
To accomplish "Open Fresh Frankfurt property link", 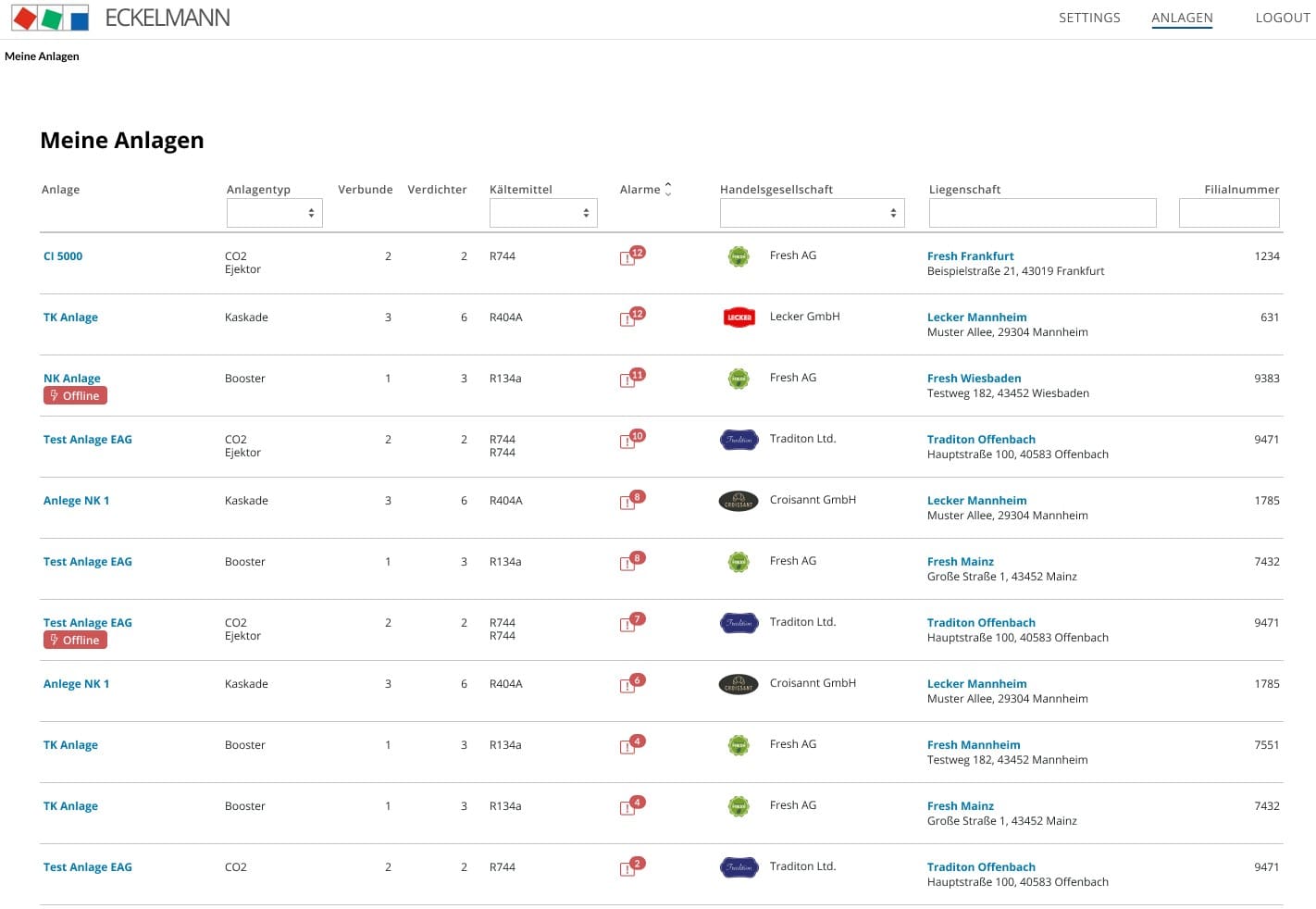I will click(x=971, y=256).
